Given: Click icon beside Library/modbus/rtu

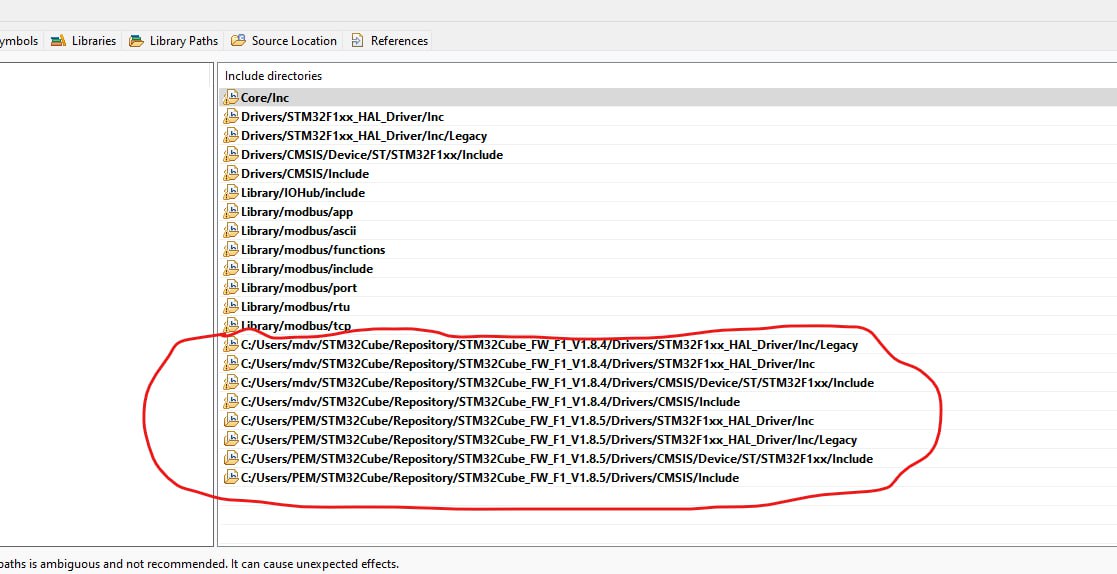Looking at the screenshot, I should pyautogui.click(x=231, y=306).
